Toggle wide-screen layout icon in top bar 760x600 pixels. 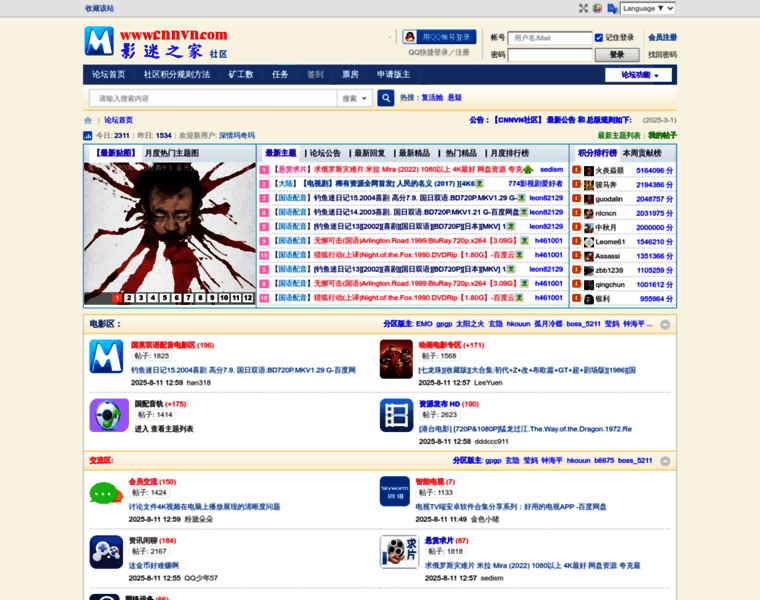point(583,8)
